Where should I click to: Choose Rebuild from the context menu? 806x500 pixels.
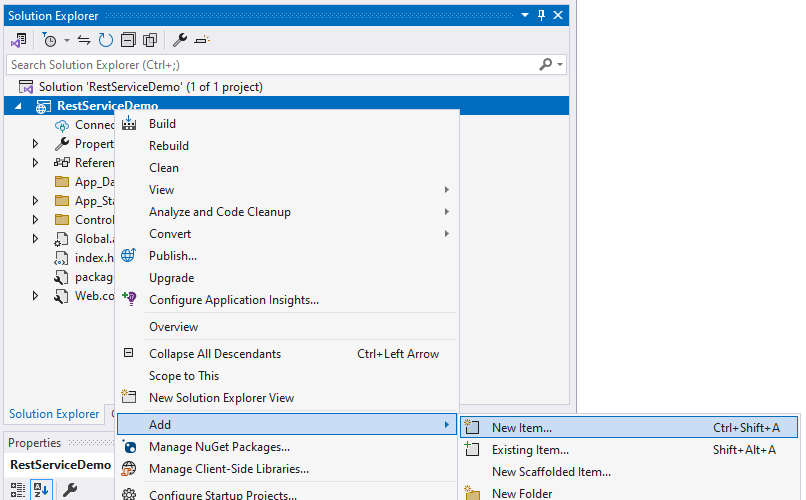(x=169, y=146)
